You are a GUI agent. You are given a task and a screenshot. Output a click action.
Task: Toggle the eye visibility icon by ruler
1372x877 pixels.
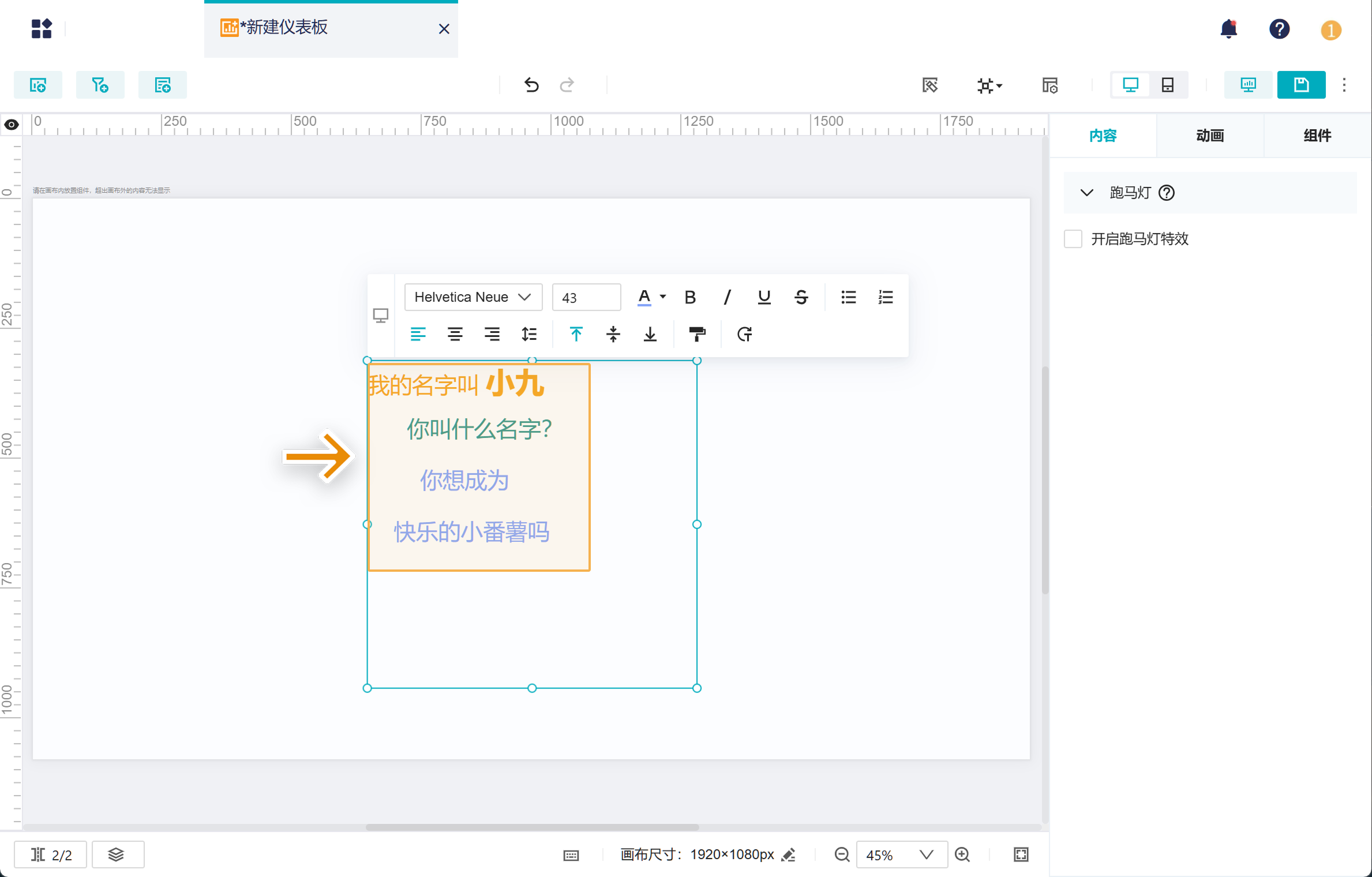click(x=12, y=125)
